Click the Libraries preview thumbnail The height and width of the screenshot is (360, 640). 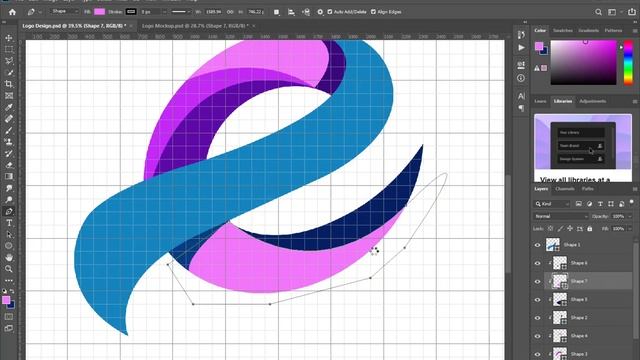[583, 142]
